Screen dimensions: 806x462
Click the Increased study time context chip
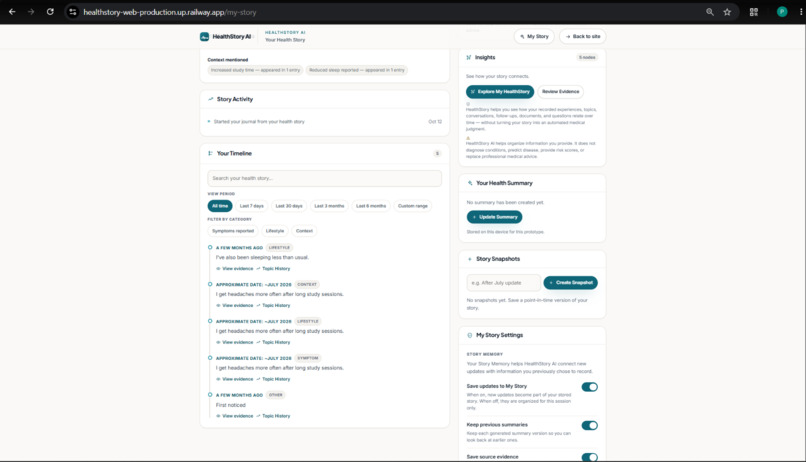coord(255,70)
